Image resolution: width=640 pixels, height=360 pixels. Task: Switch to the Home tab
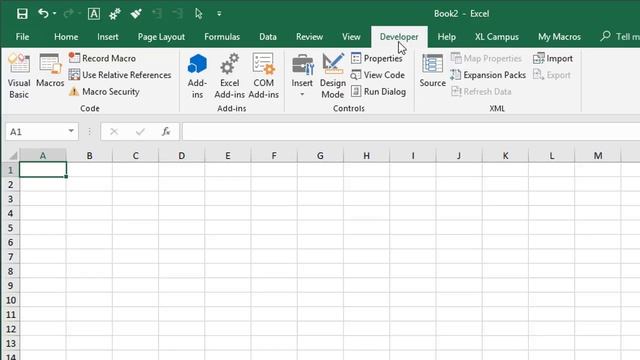click(66, 37)
